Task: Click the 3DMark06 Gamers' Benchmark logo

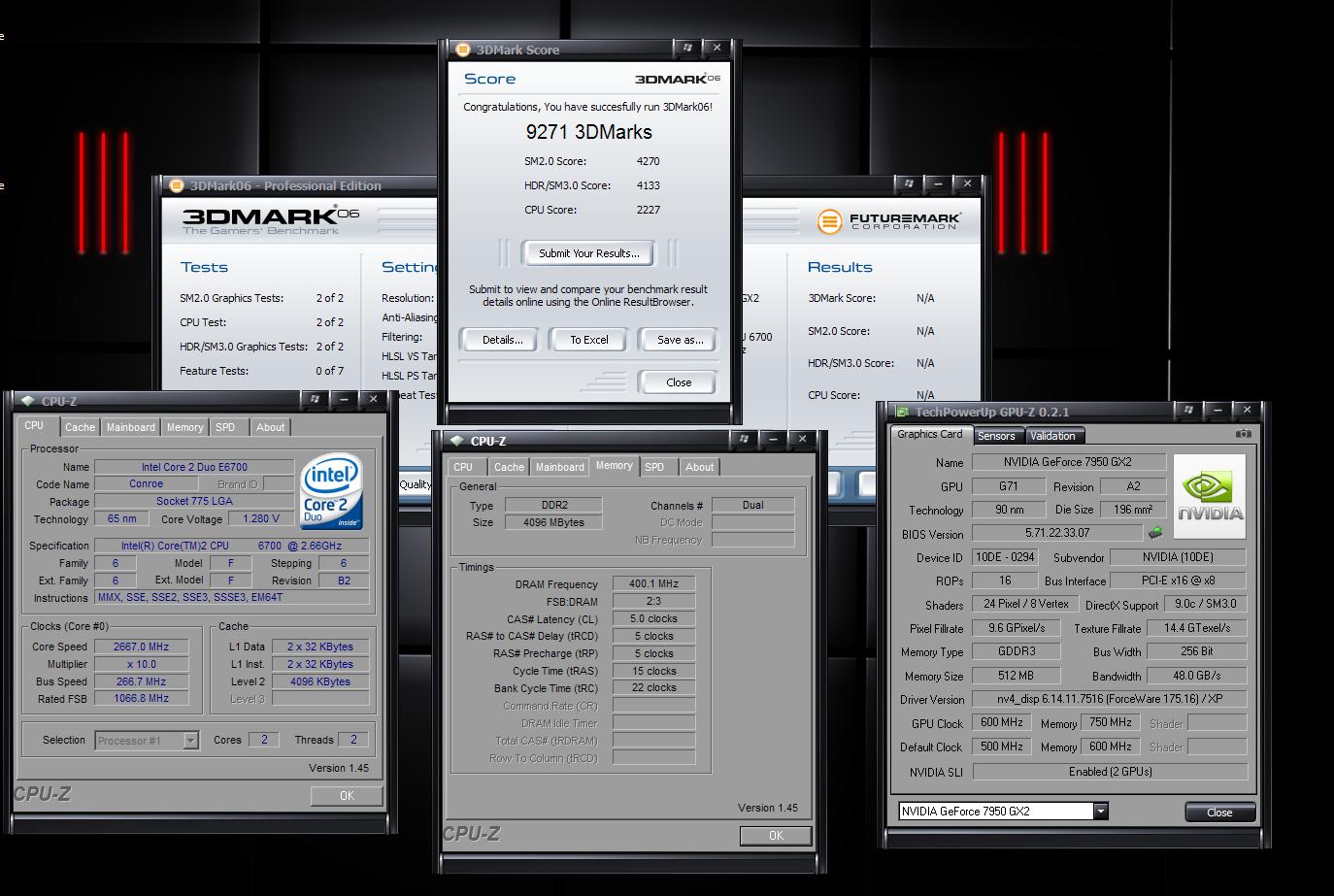Action: point(271,219)
